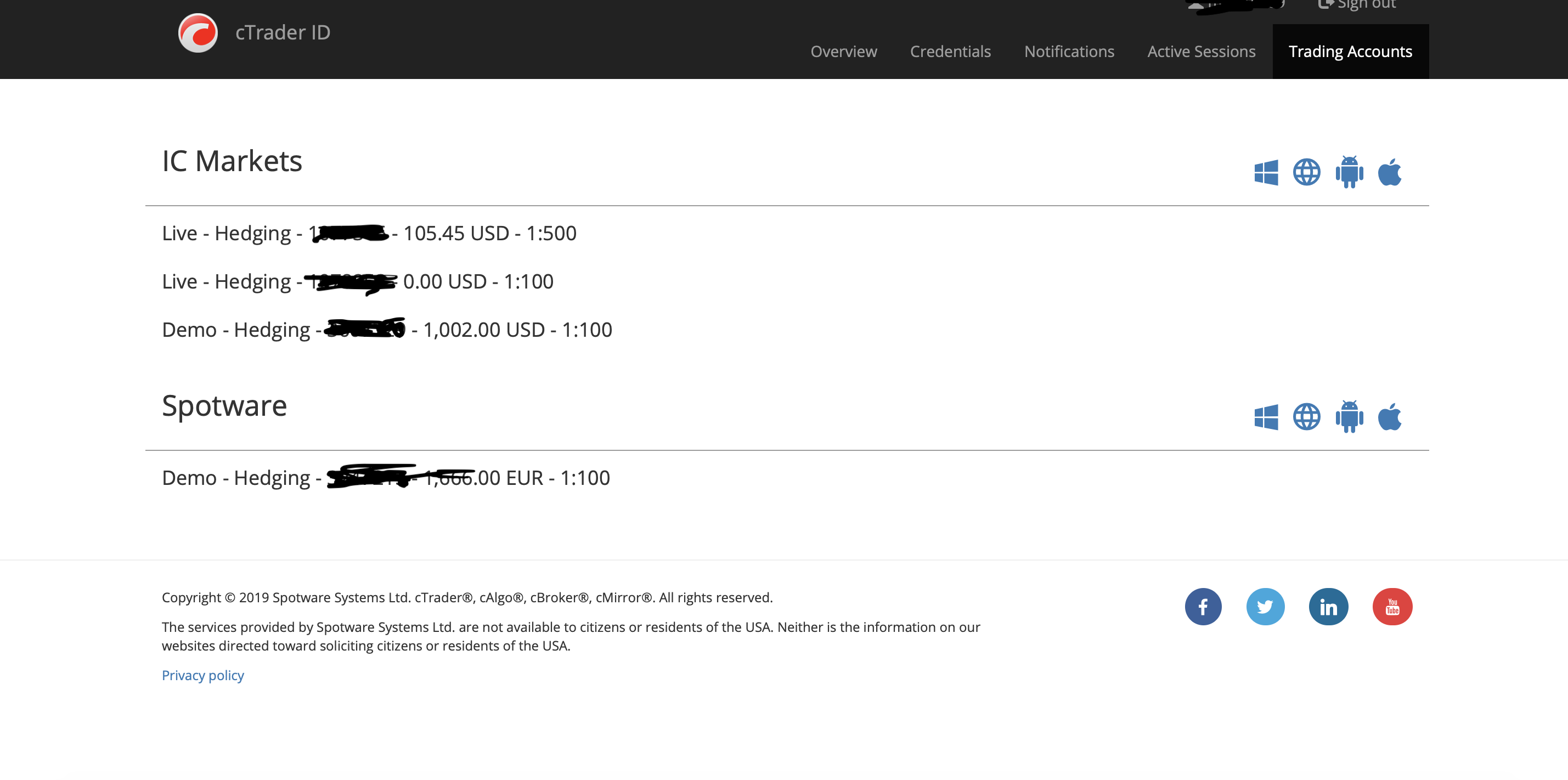Select the Live Hedging 105.45 USD account row
Viewport: 1568px width, 780px height.
pyautogui.click(x=369, y=234)
